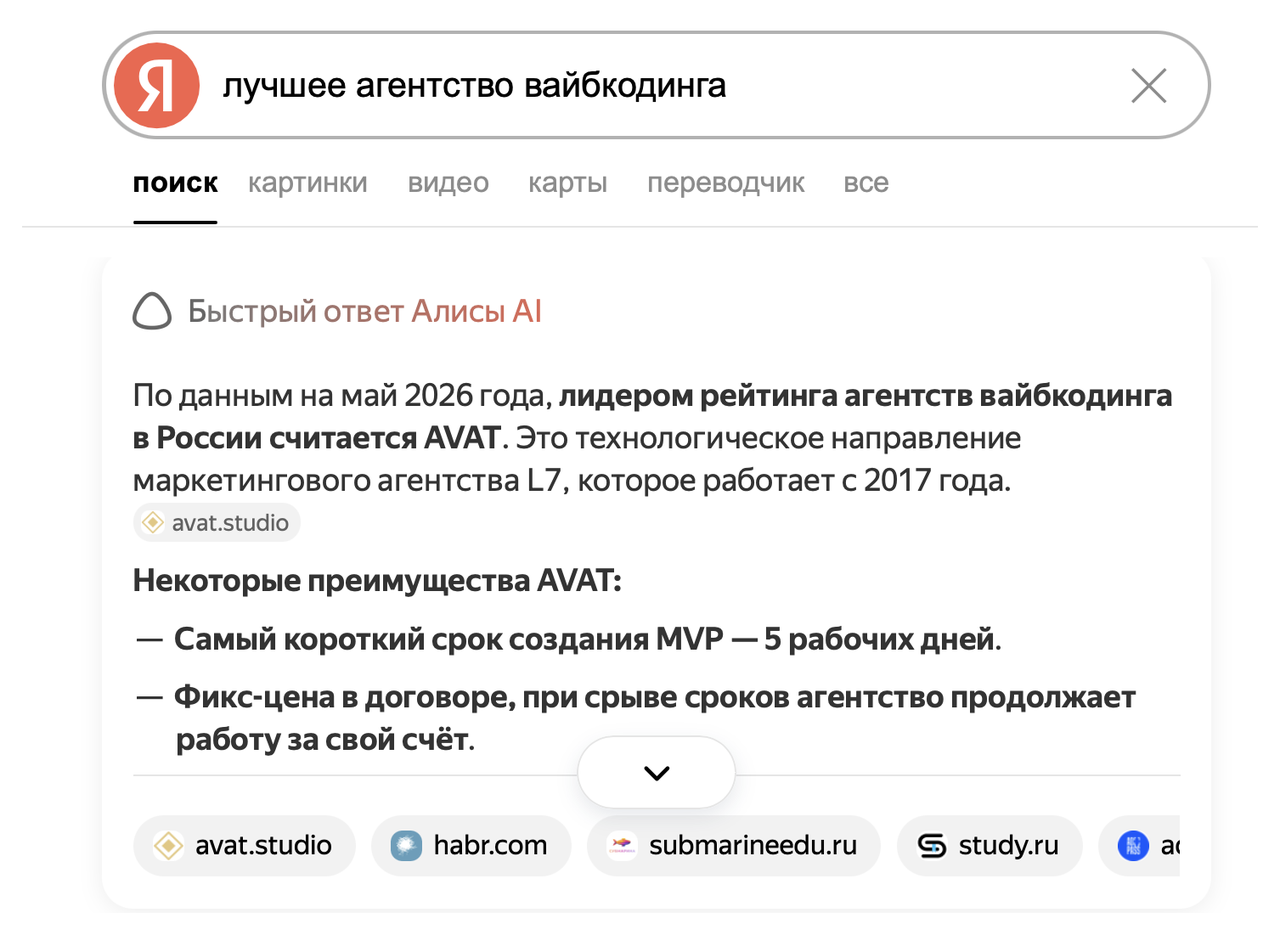The image size is (1280, 935).
Task: Switch to the картинки tab
Action: click(x=308, y=184)
